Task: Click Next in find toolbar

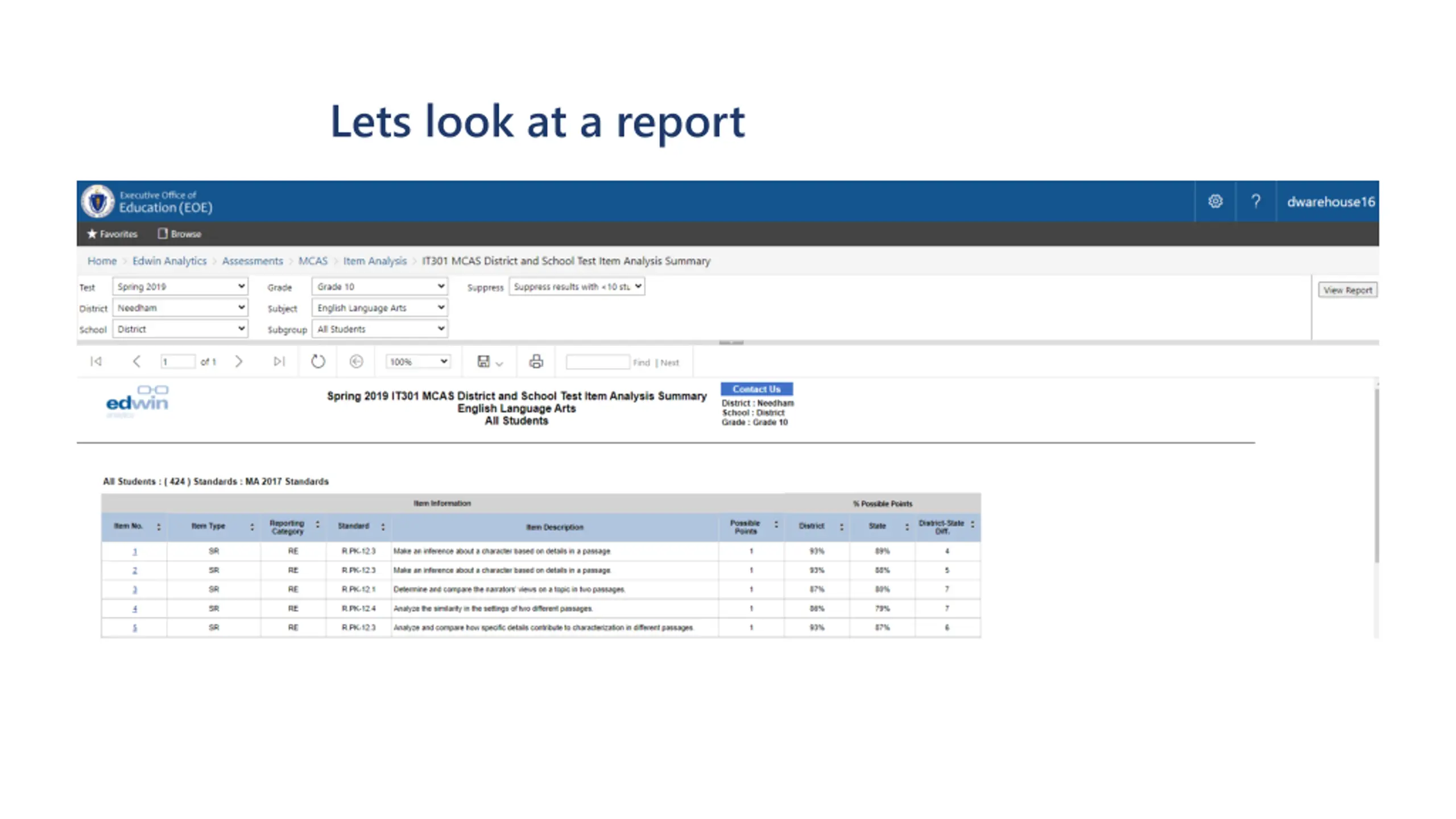Action: click(x=669, y=362)
